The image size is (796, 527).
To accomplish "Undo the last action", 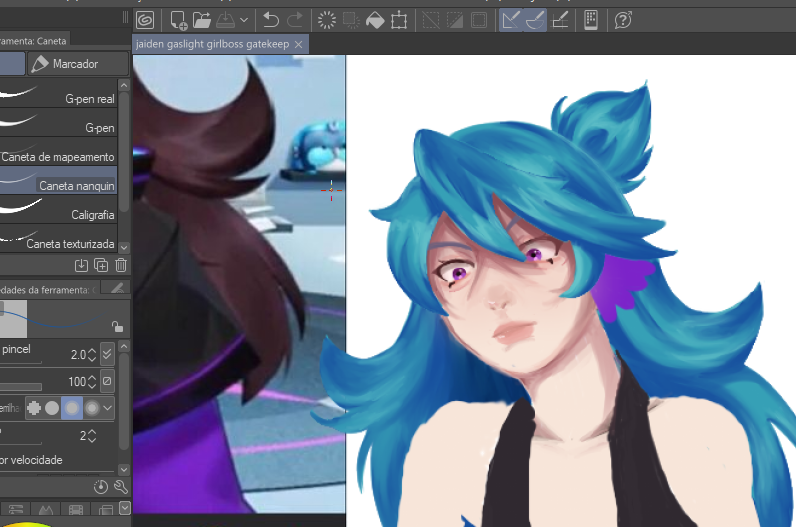I will tap(271, 20).
